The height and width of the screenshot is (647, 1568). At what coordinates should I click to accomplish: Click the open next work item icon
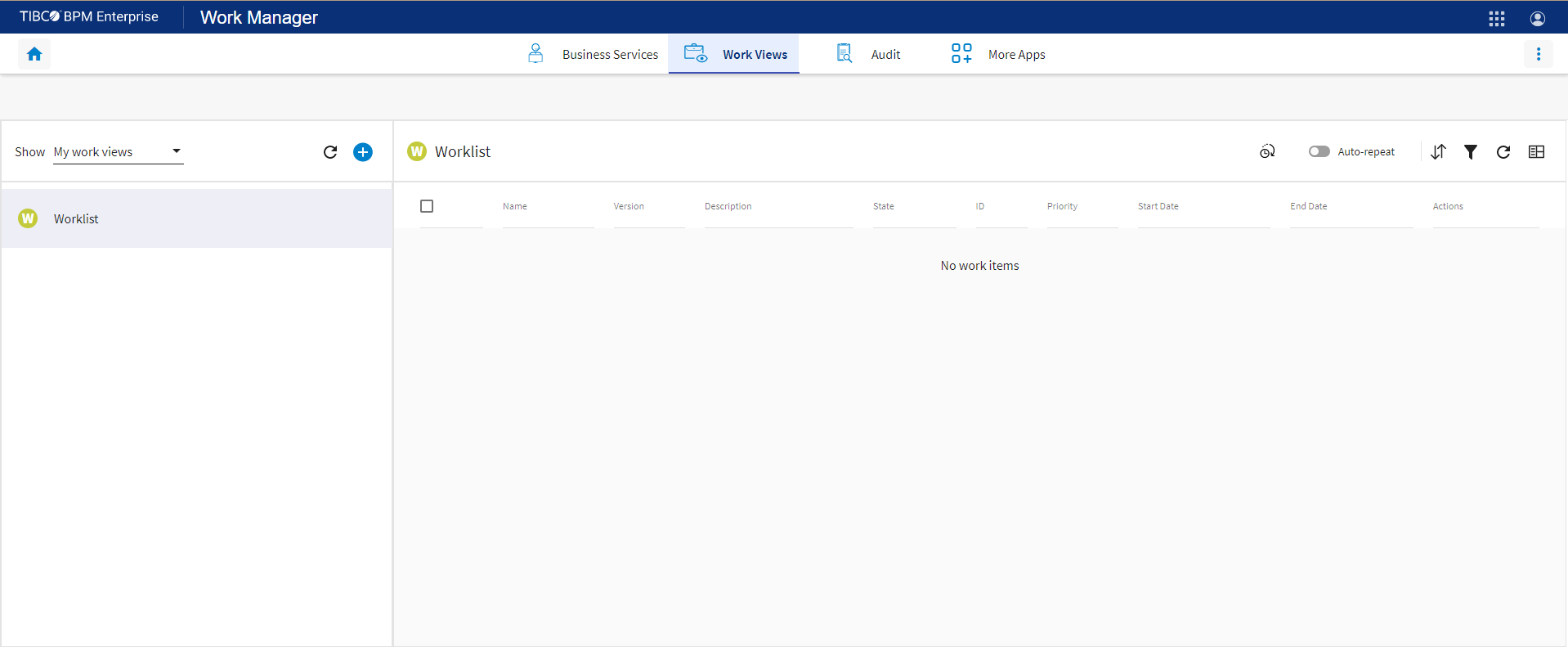coord(1267,152)
